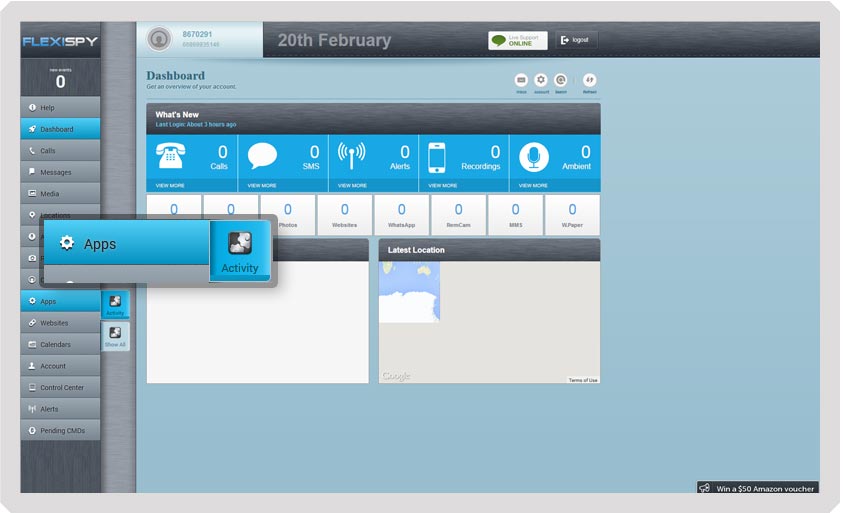Click VIEW MORE under SMS
Viewport: 843px width, 513px height.
pyautogui.click(x=262, y=186)
